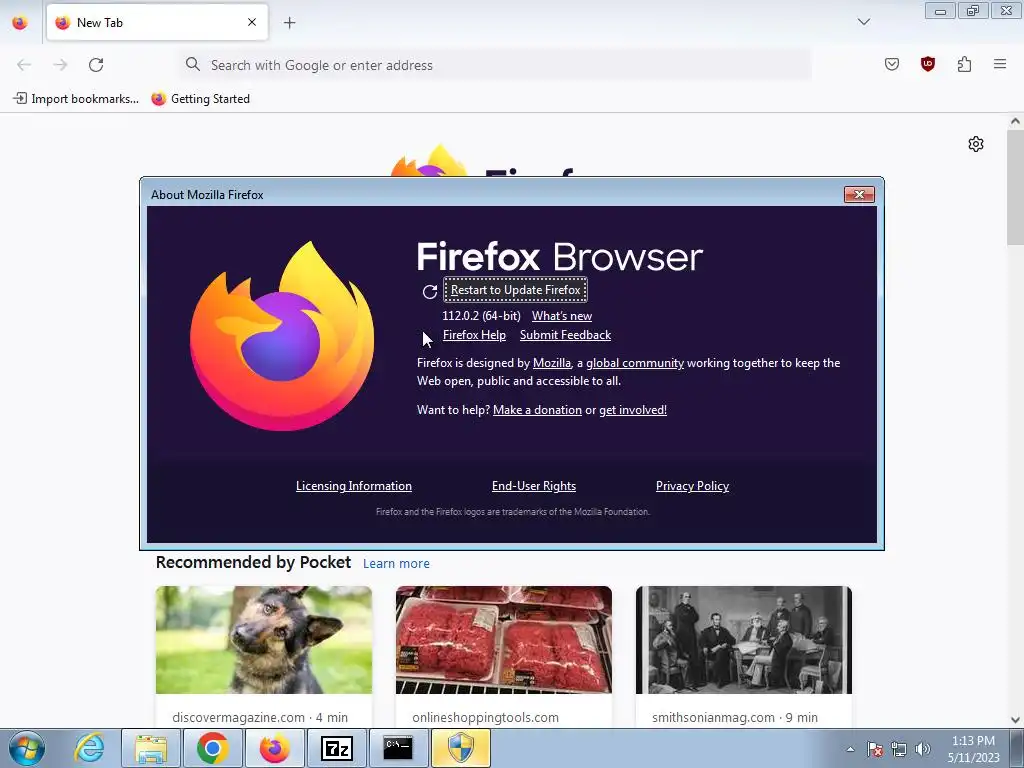Open Windows Explorer folder in taskbar
The height and width of the screenshot is (768, 1024).
pos(151,748)
